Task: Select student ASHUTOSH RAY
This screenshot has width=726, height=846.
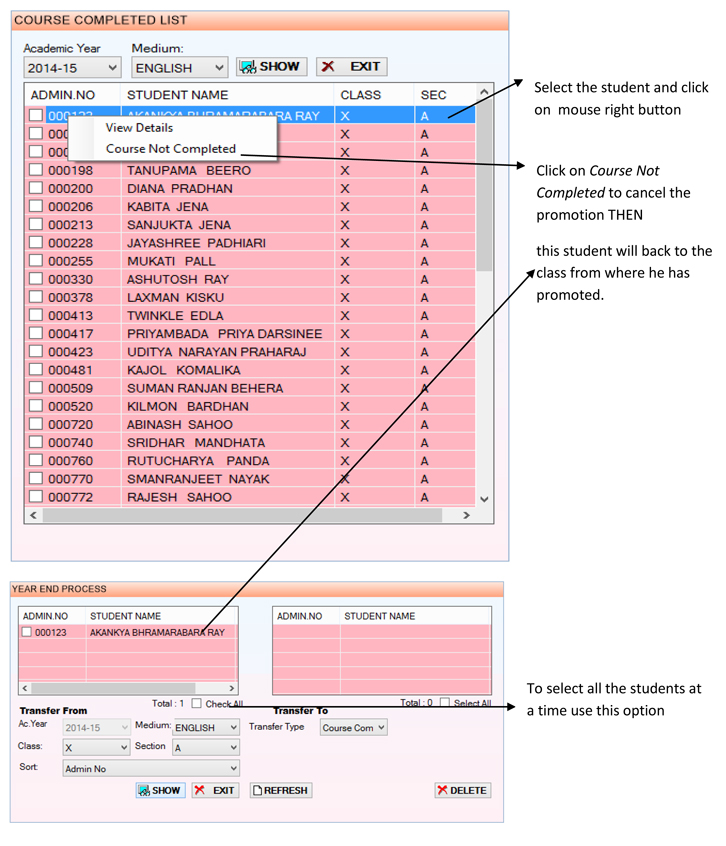Action: pos(178,279)
